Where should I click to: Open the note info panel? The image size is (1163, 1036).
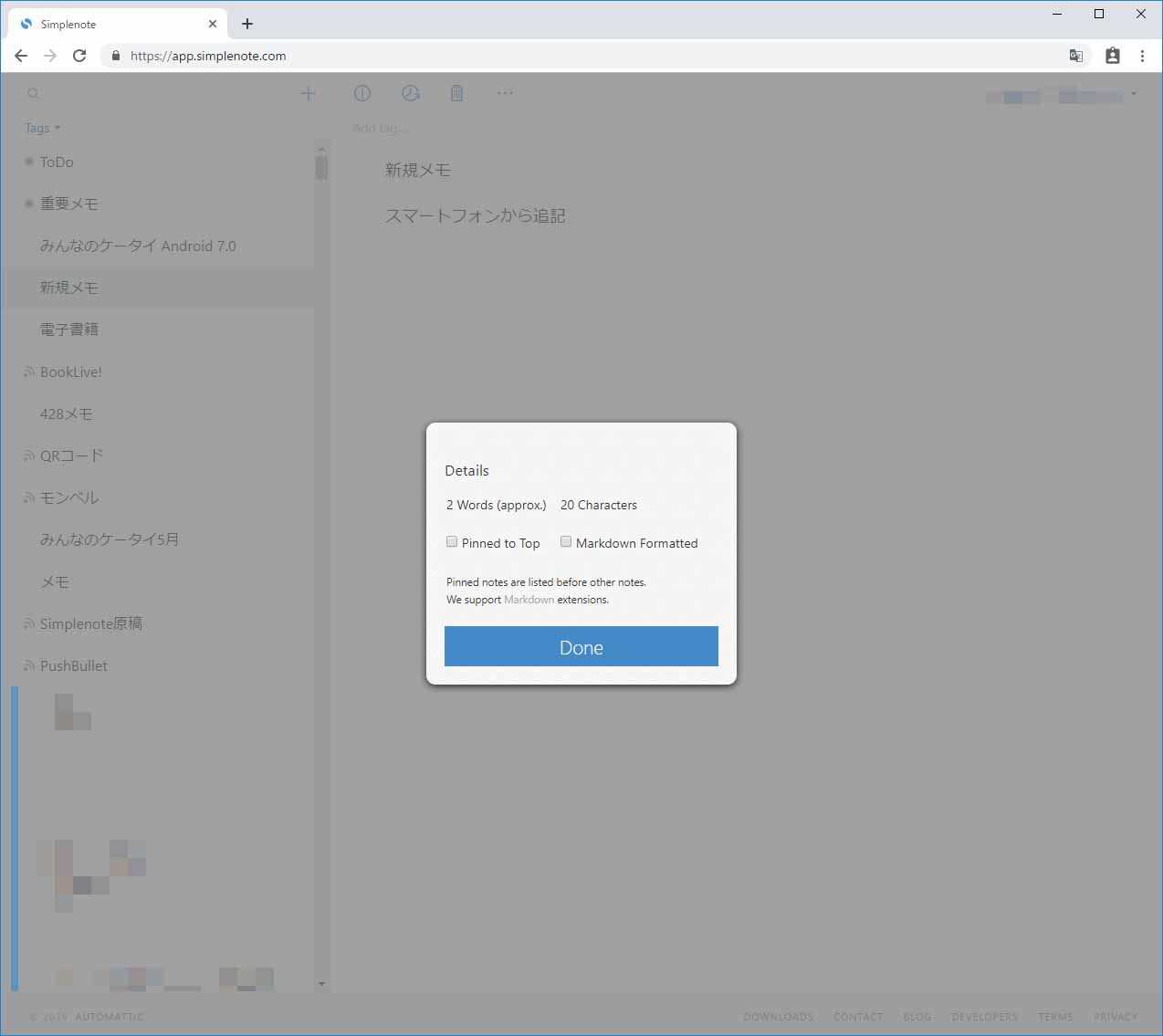pyautogui.click(x=362, y=93)
